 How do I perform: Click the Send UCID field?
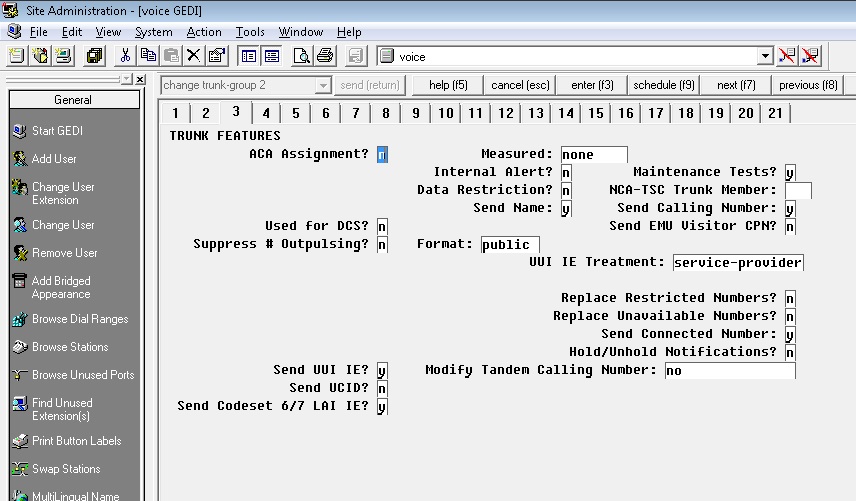pos(382,389)
